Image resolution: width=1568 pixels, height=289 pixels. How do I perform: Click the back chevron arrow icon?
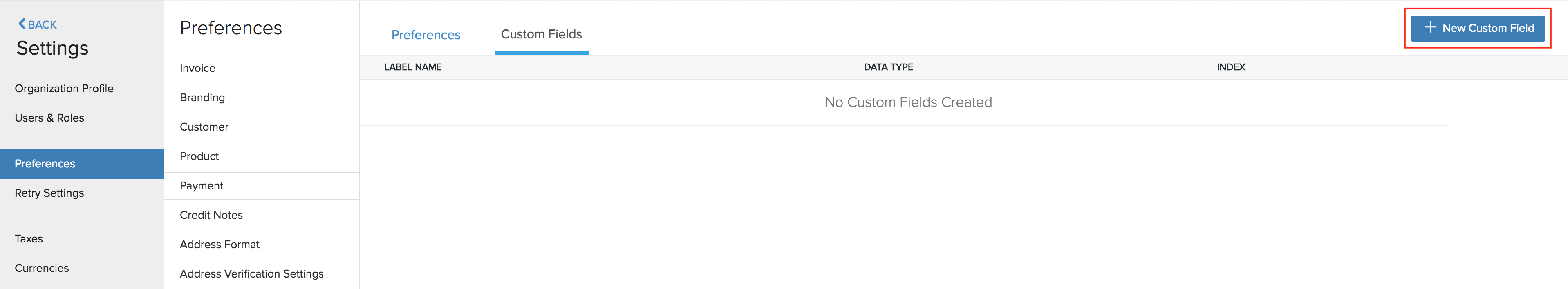(22, 24)
